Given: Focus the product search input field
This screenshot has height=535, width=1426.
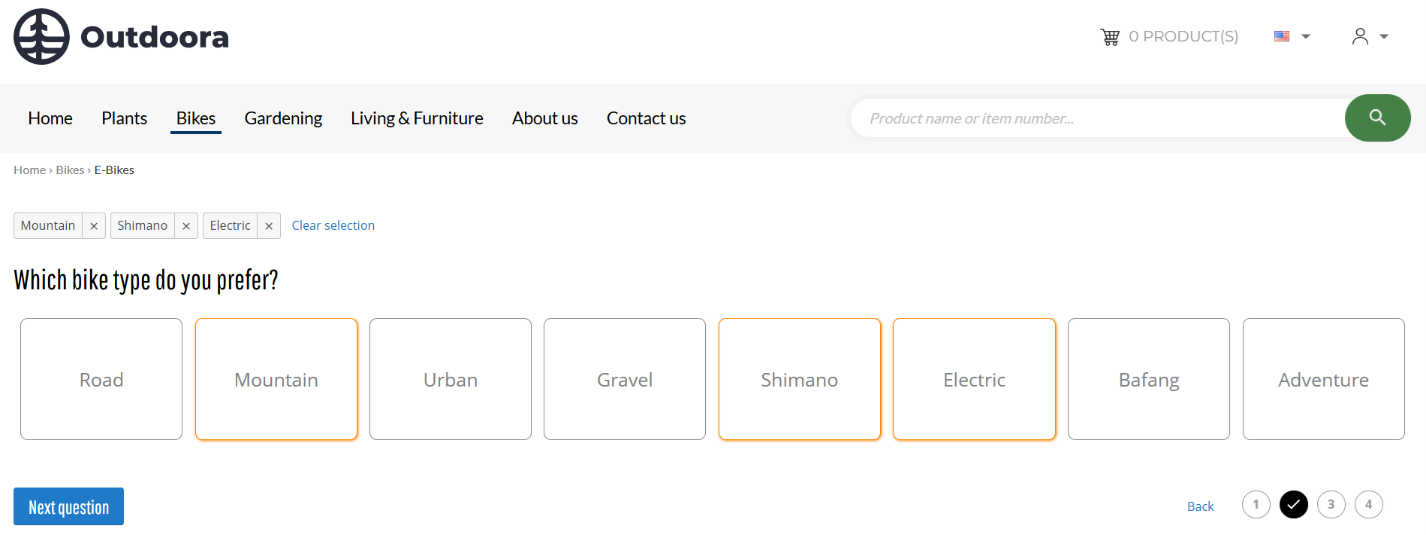Looking at the screenshot, I should point(1100,118).
